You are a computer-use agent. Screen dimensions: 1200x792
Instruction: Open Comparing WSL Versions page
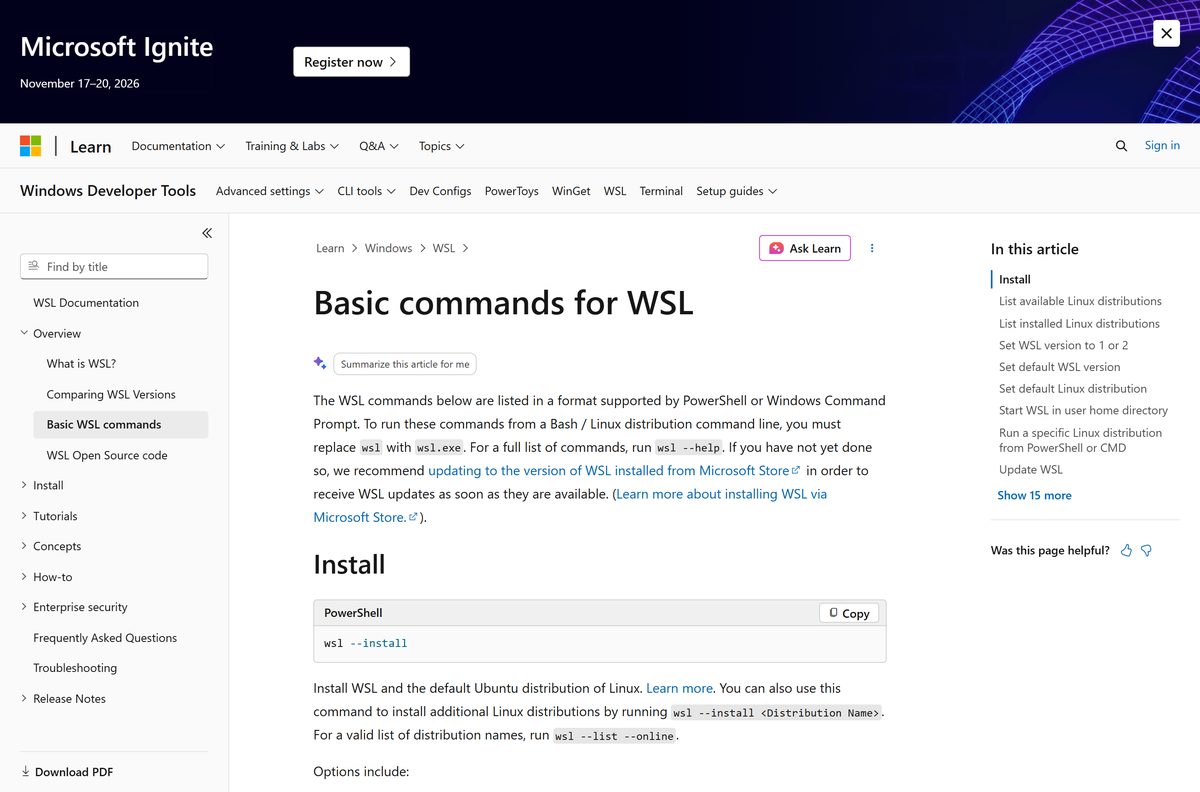click(111, 394)
